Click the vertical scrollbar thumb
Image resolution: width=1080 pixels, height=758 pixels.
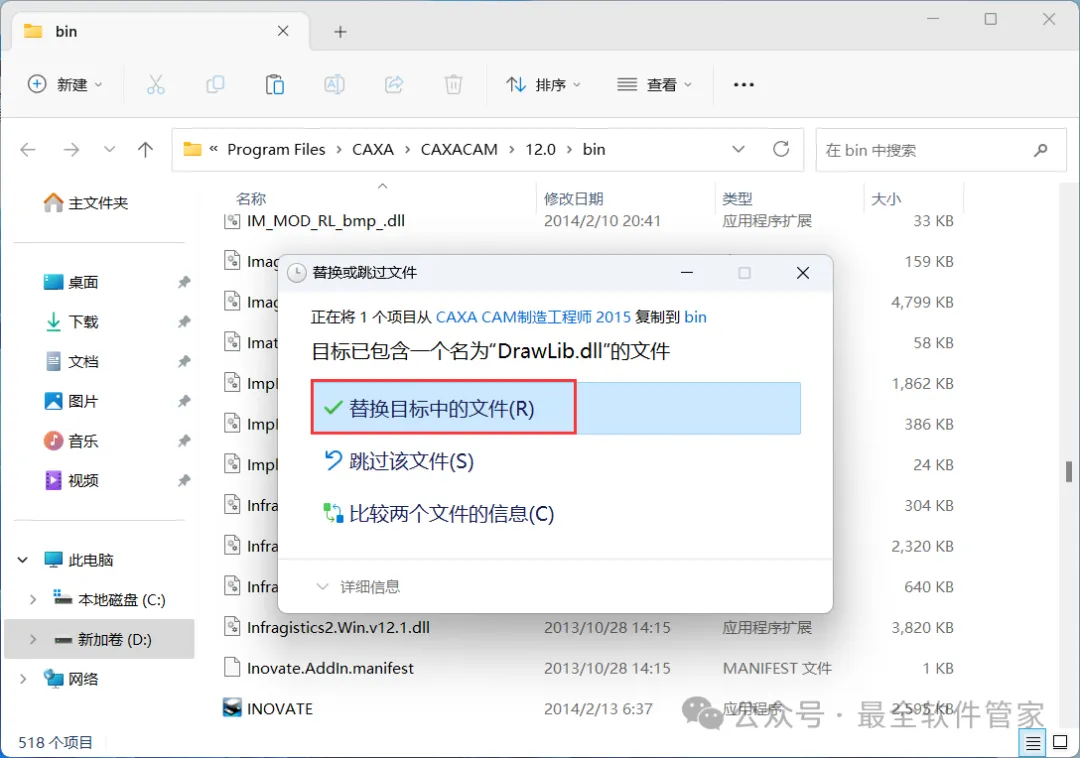point(1068,472)
